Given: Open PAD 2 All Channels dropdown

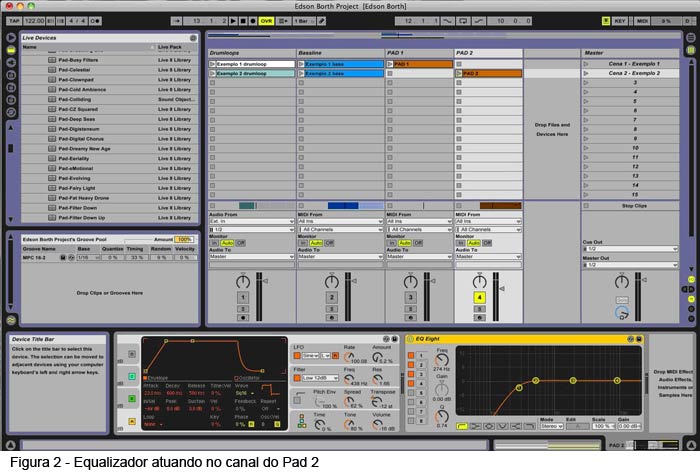Looking at the screenshot, I should point(488,229).
